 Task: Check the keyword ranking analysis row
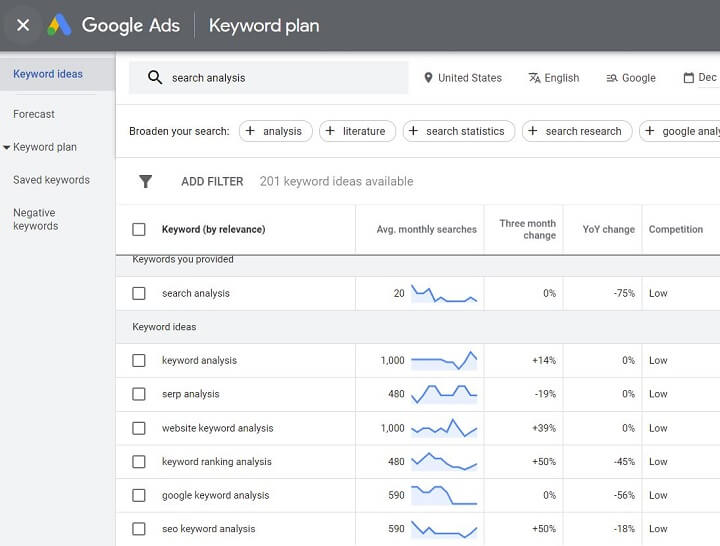click(x=139, y=462)
